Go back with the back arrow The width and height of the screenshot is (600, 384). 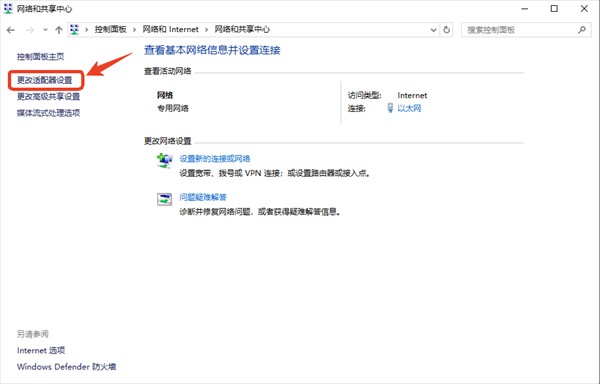click(11, 30)
